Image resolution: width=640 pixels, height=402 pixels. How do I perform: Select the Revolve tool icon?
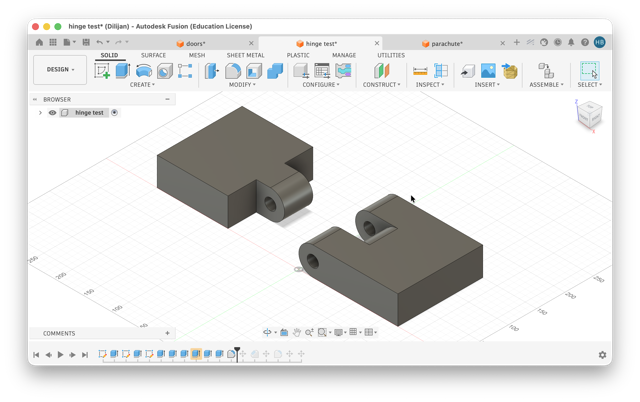coord(144,71)
